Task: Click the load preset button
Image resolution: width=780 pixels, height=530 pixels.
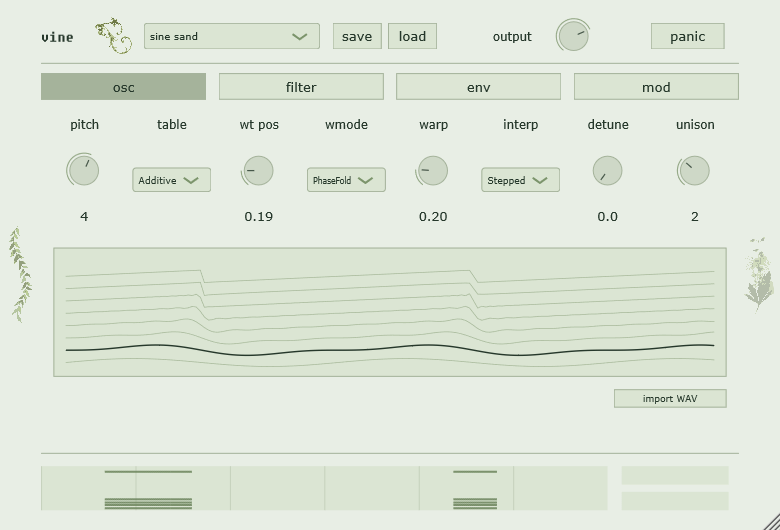Action: tap(412, 36)
